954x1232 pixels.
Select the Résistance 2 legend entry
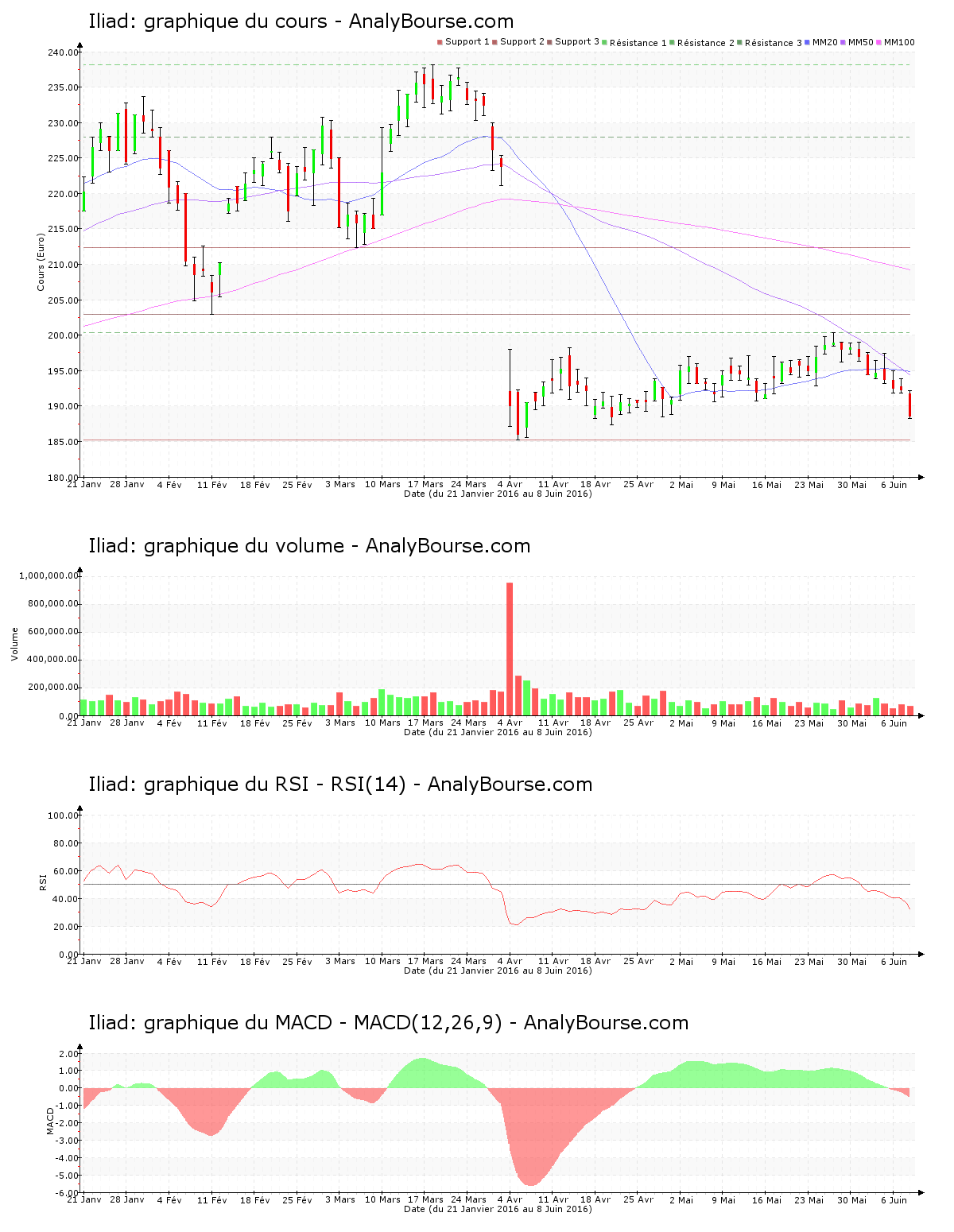(x=702, y=43)
